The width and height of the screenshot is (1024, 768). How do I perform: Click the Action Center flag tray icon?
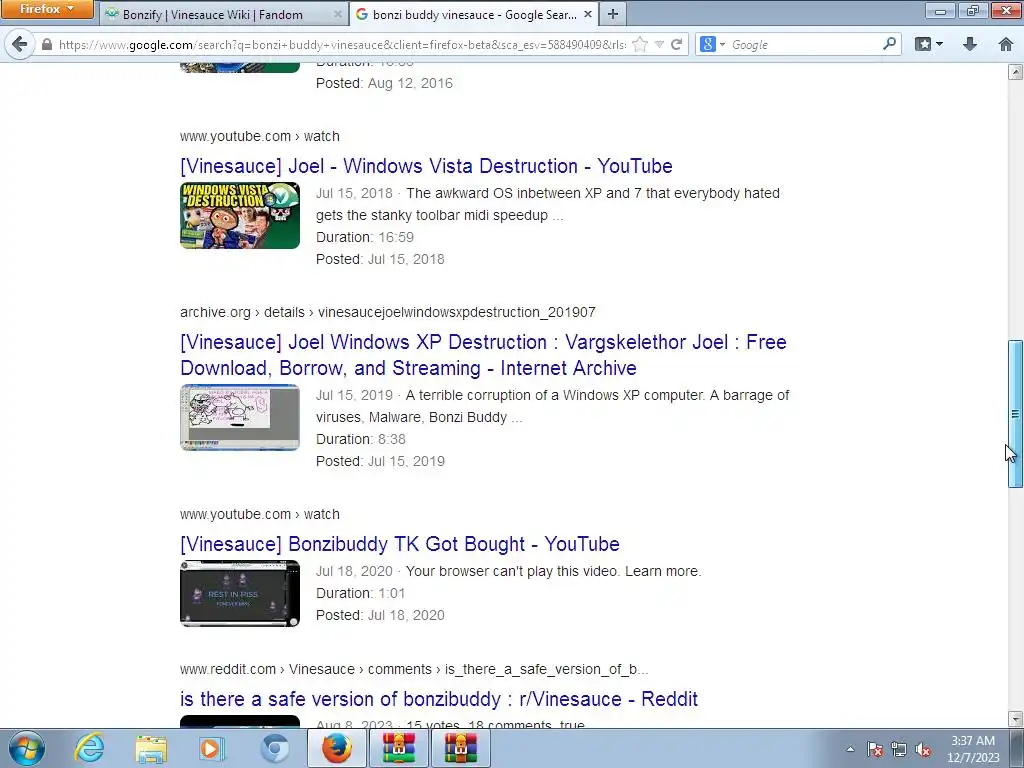[x=875, y=749]
